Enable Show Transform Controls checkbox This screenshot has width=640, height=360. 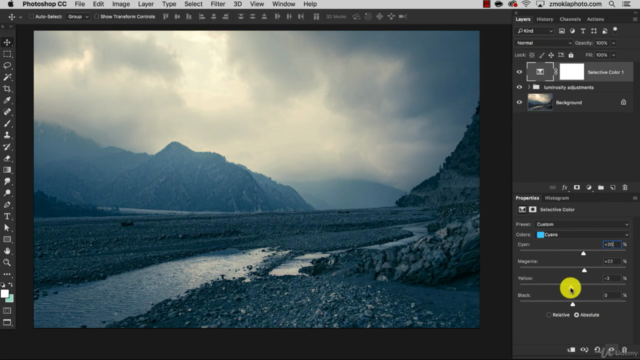pos(96,17)
